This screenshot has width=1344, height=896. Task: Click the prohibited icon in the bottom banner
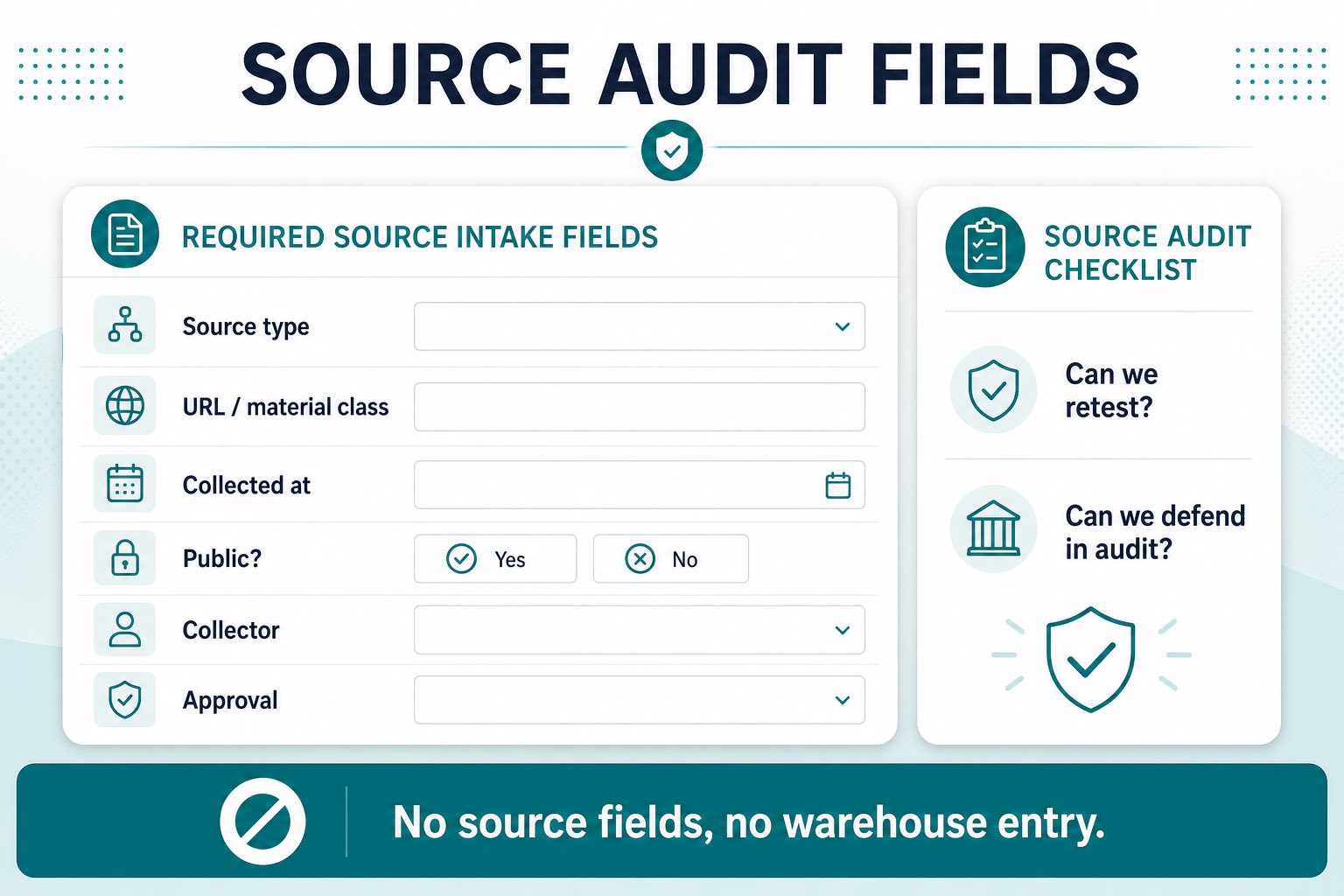[x=262, y=822]
